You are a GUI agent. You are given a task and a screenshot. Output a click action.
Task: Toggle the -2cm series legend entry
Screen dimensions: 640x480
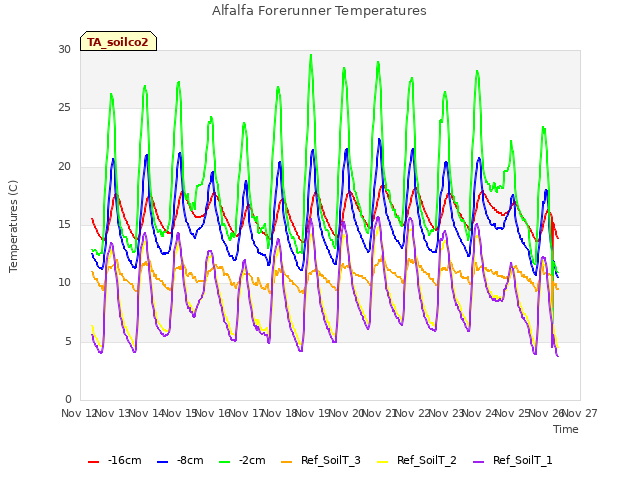tap(242, 461)
